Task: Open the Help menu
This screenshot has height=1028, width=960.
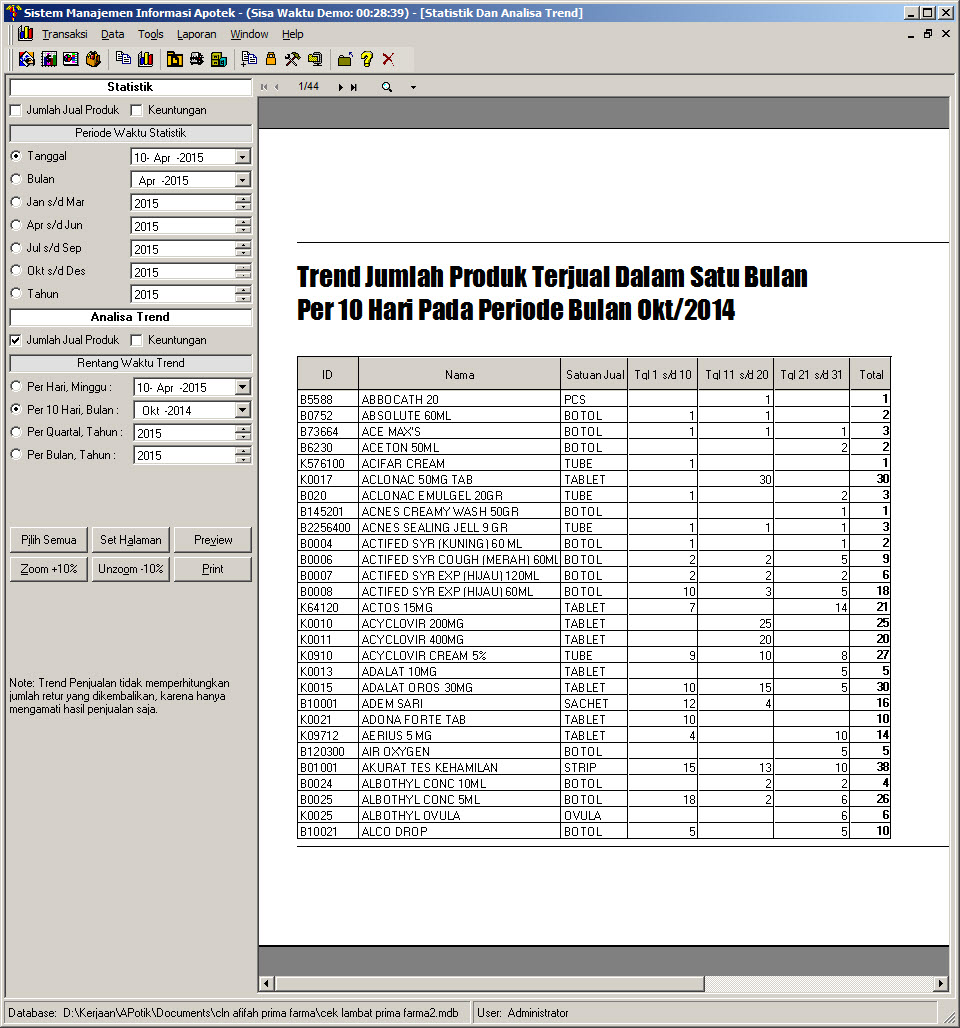Action: 292,34
